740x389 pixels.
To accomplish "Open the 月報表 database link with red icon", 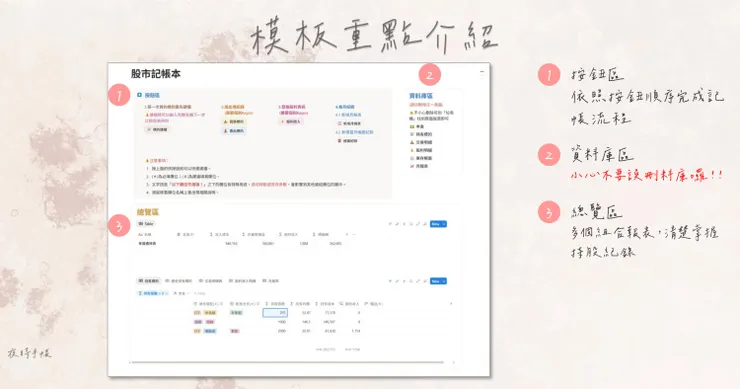I will tap(419, 166).
